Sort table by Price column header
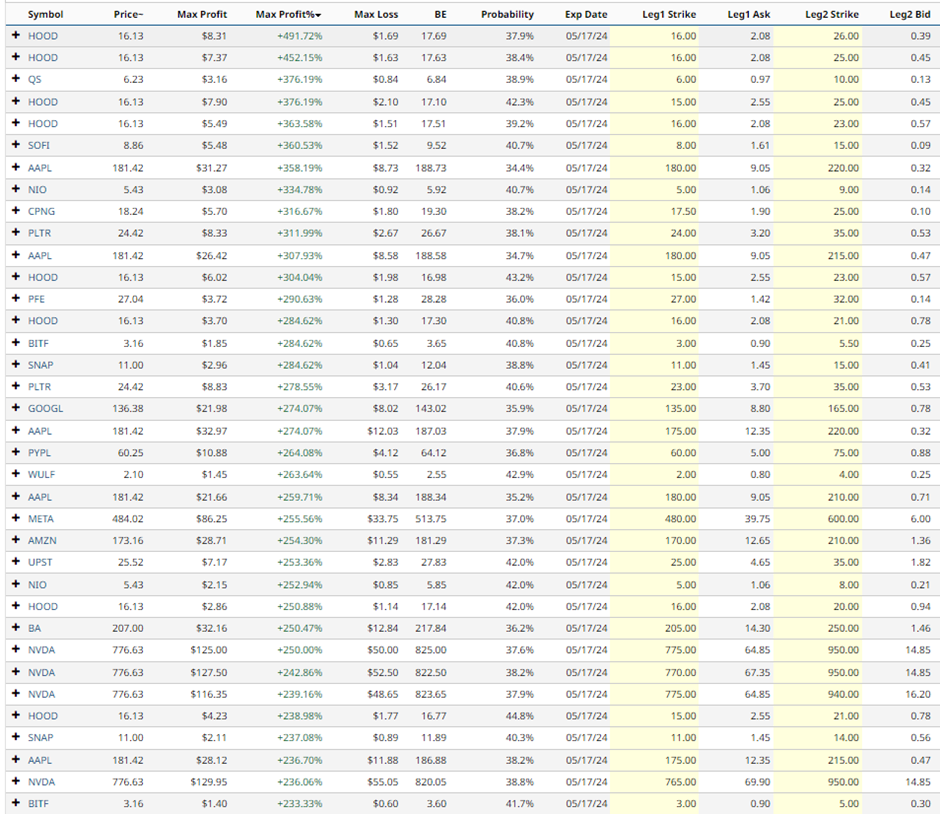The image size is (940, 814). [x=128, y=15]
